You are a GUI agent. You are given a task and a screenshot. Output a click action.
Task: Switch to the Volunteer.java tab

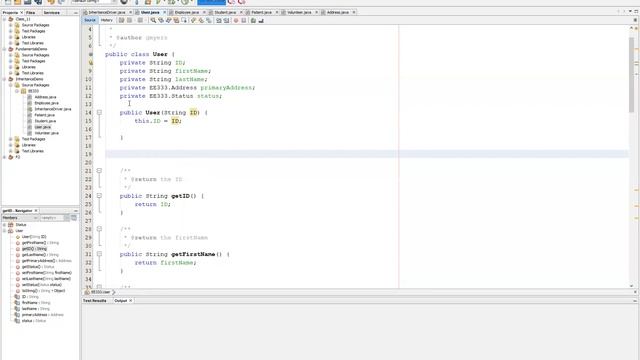(x=299, y=12)
